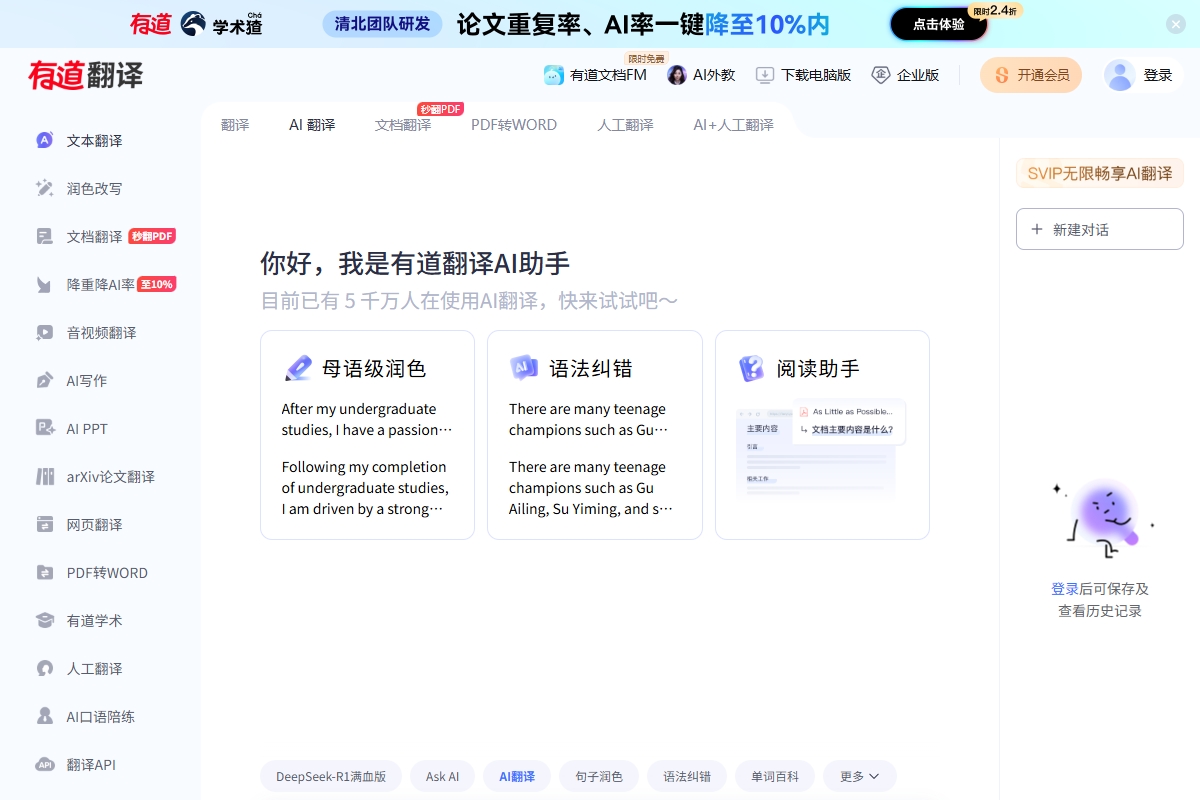This screenshot has height=800, width=1200.
Task: Open the 有道文档FM icon link
Action: point(554,75)
